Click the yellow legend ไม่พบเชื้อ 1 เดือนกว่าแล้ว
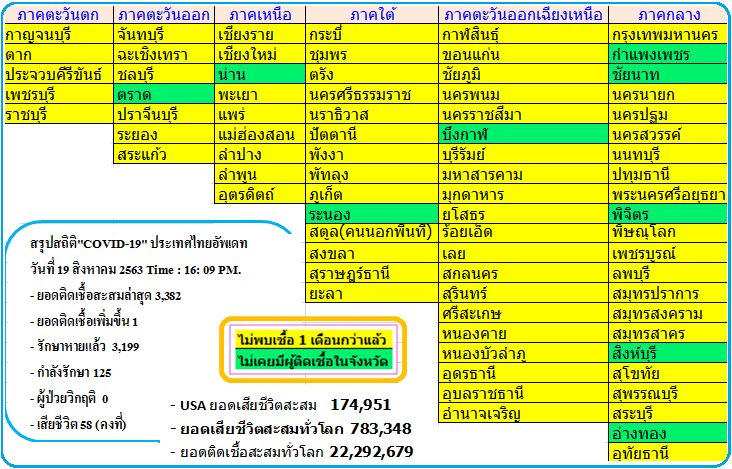Image resolution: width=732 pixels, height=469 pixels. [313, 339]
